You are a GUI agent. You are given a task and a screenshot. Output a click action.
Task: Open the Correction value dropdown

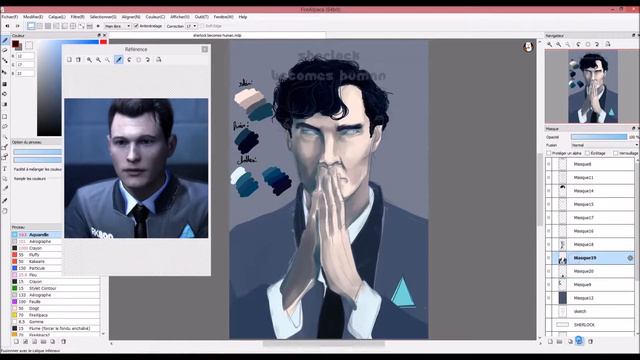pos(191,26)
